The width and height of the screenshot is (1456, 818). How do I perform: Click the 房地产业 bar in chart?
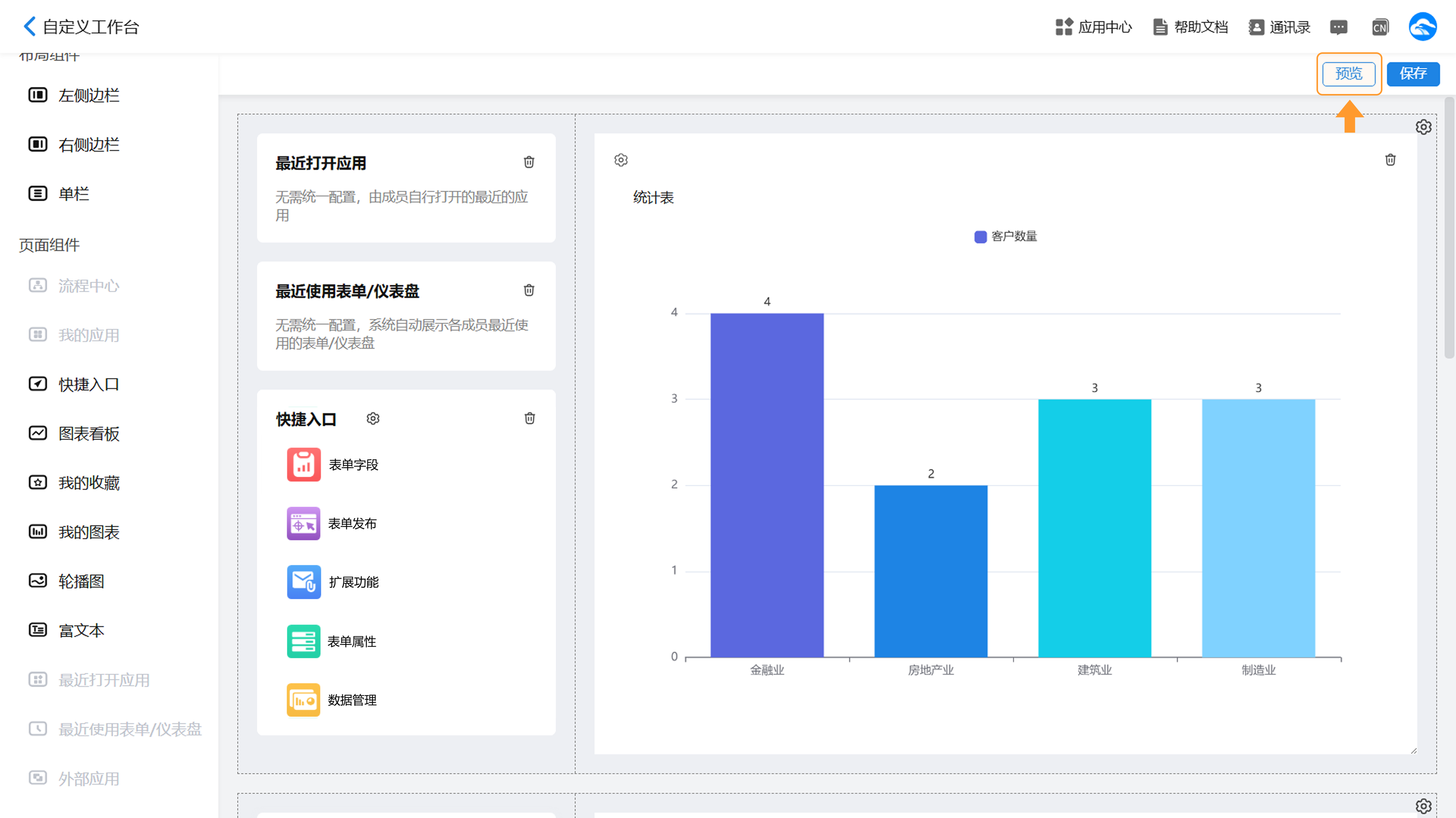click(x=931, y=571)
